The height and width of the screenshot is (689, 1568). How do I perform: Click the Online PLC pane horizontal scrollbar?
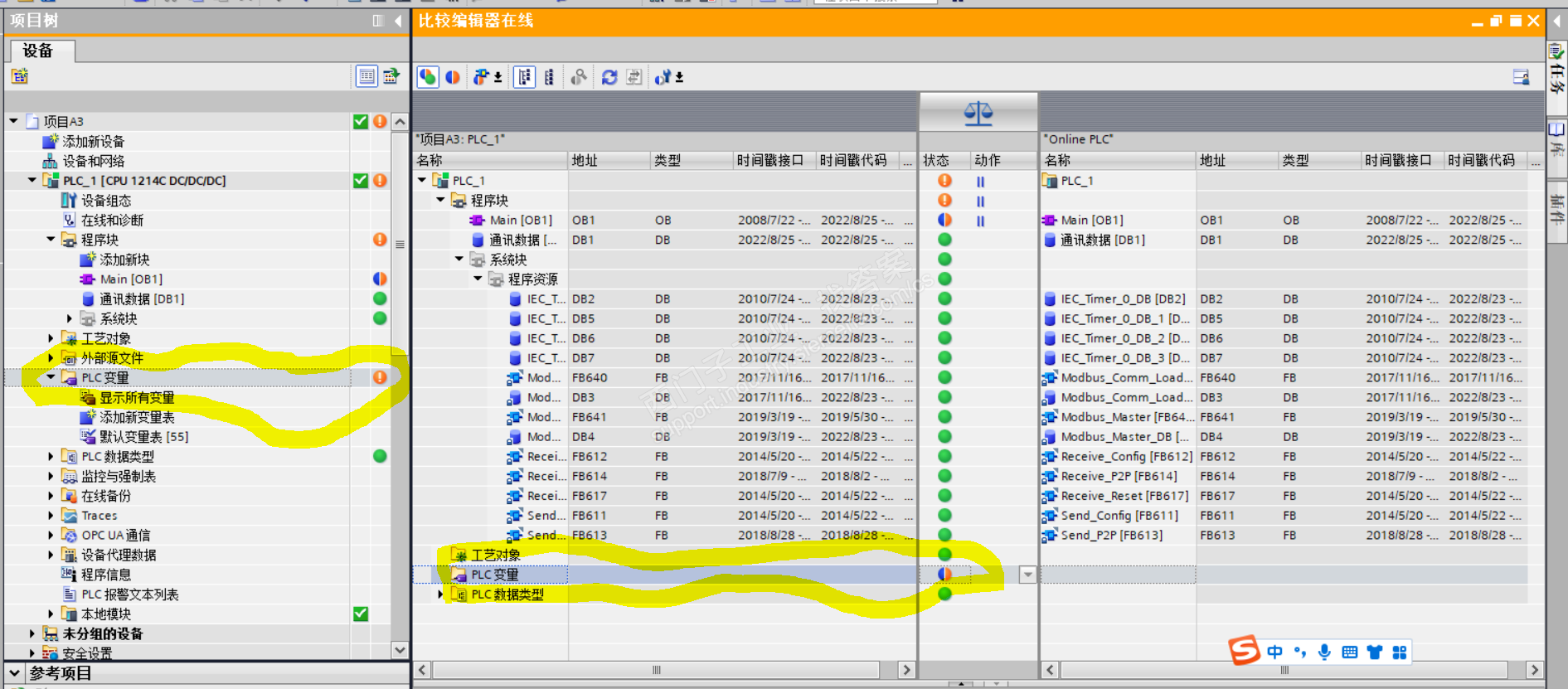pos(1284,670)
